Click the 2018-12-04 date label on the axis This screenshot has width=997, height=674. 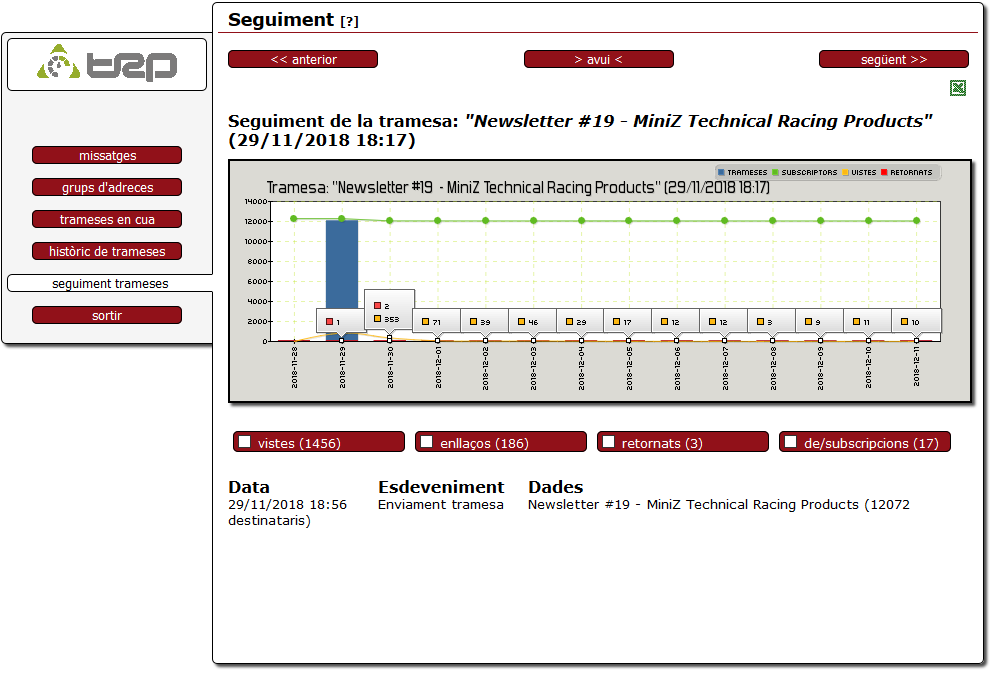click(x=581, y=368)
